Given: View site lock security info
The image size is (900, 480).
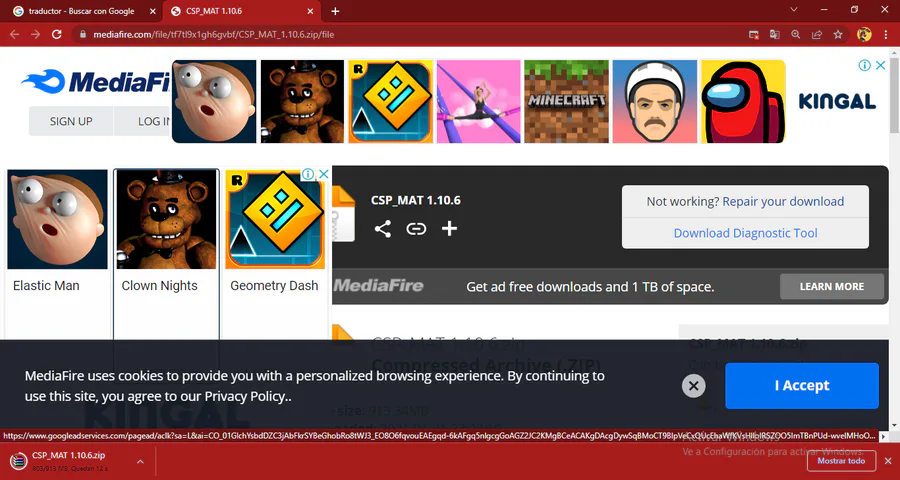Looking at the screenshot, I should [83, 34].
